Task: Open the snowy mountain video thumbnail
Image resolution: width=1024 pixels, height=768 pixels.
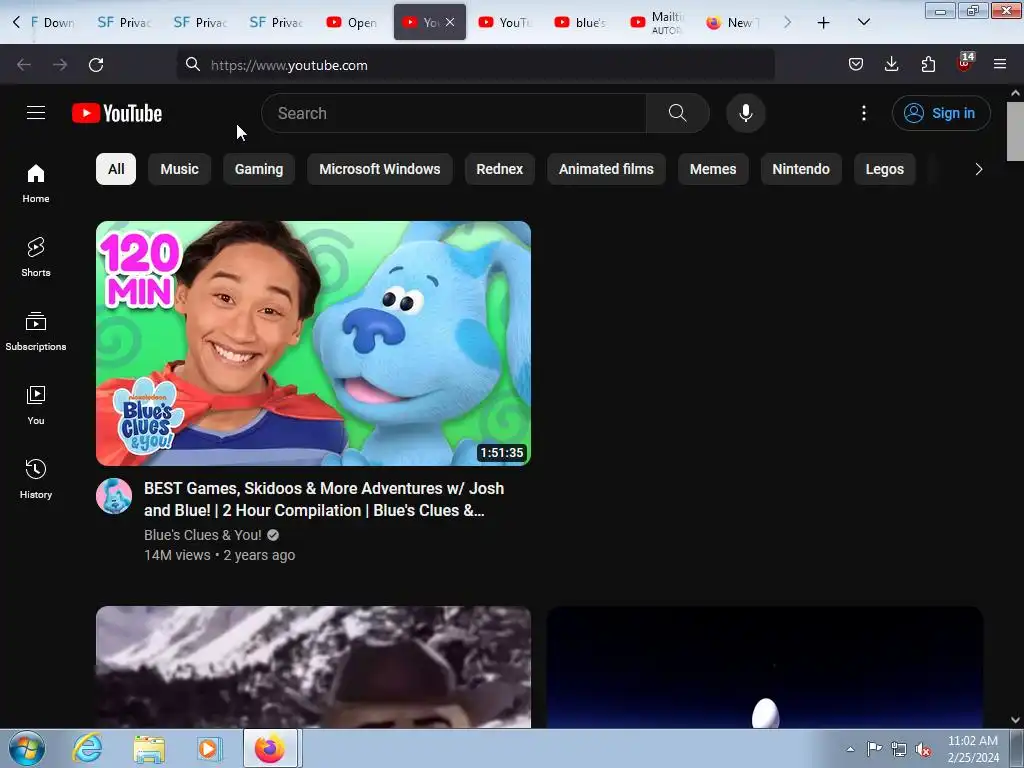Action: pos(313,667)
